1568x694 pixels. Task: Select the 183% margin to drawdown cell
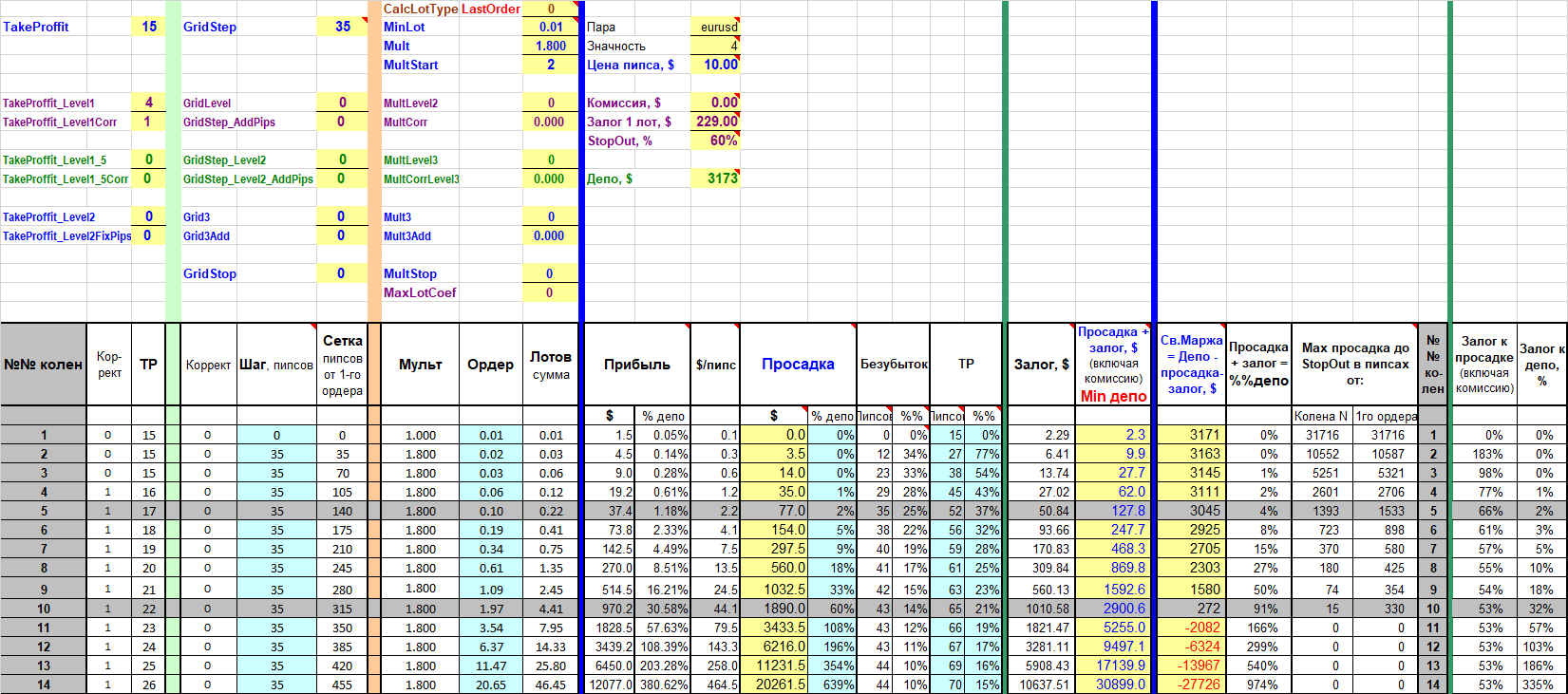click(1483, 454)
